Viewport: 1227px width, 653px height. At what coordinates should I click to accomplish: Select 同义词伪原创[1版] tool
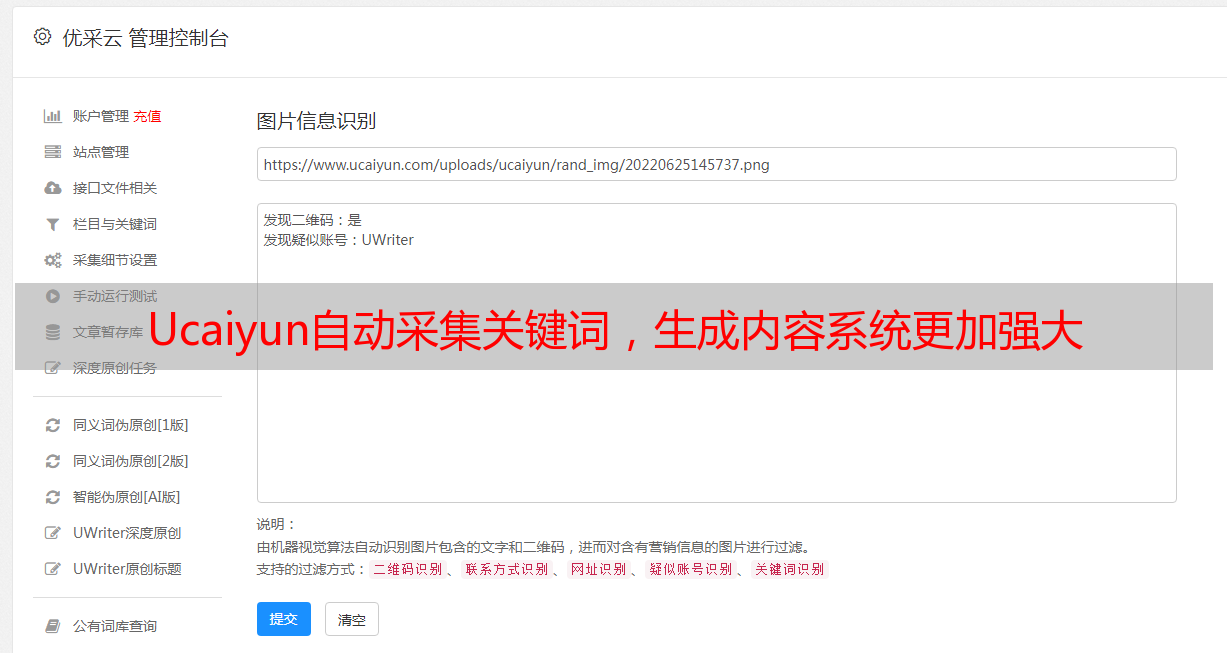click(130, 425)
